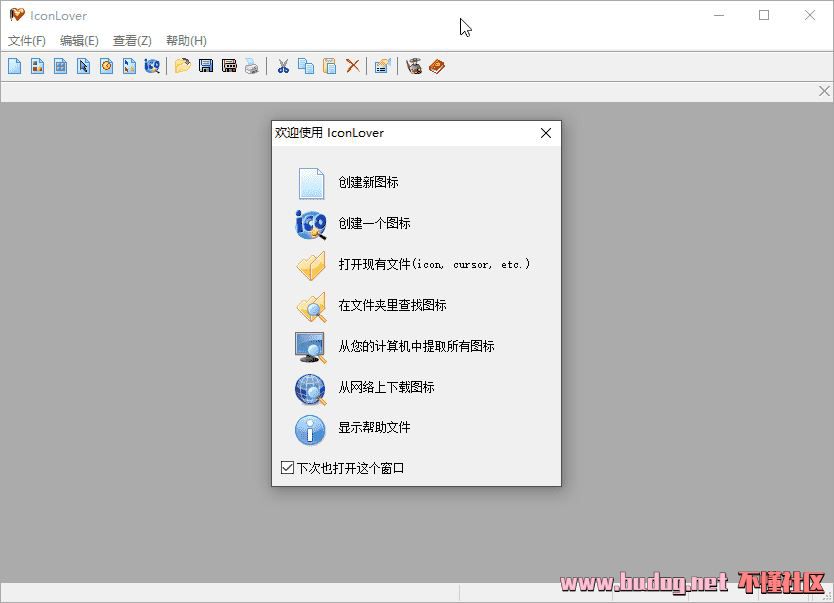Choose 创建新图标 in welcome dialog
Image resolution: width=834 pixels, height=603 pixels.
click(368, 183)
